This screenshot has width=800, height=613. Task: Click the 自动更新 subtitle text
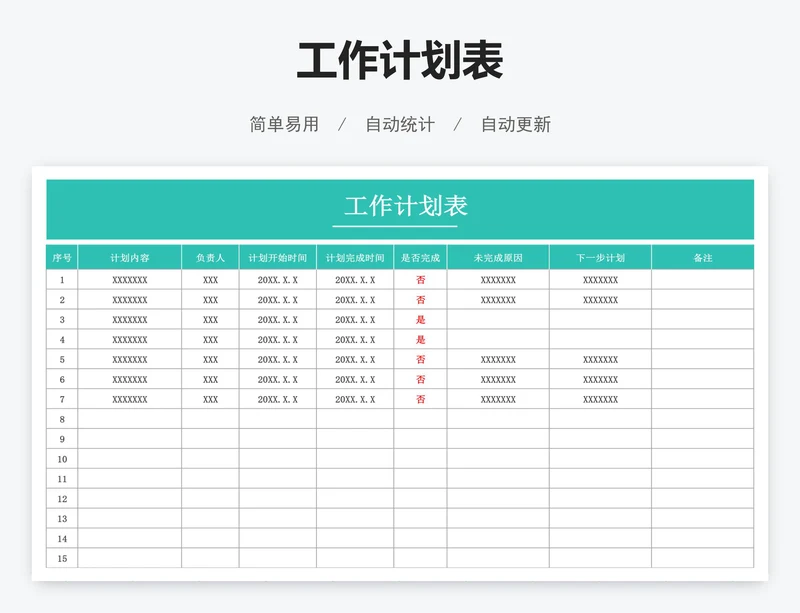(x=516, y=124)
